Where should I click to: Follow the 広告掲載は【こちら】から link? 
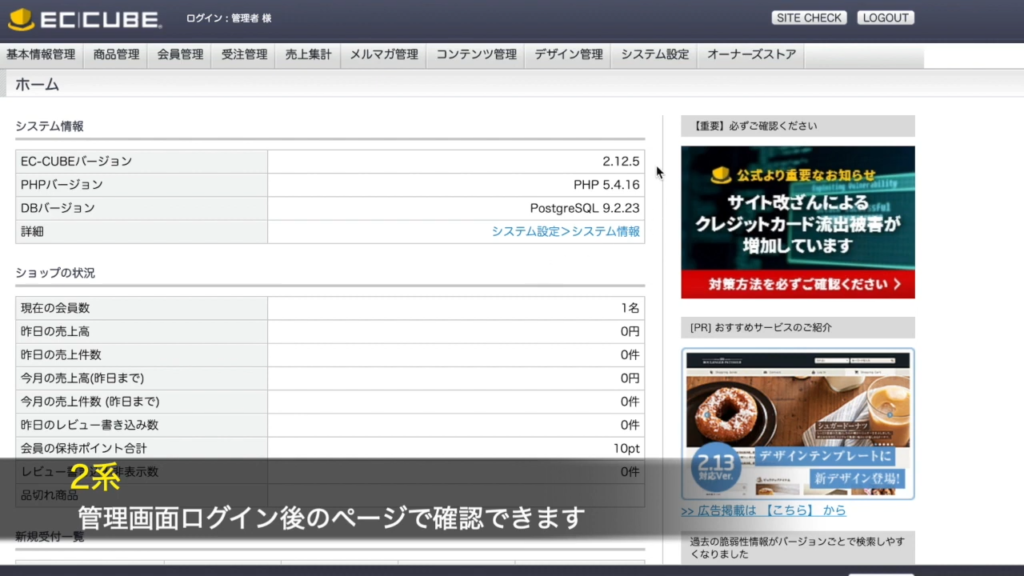tap(763, 510)
